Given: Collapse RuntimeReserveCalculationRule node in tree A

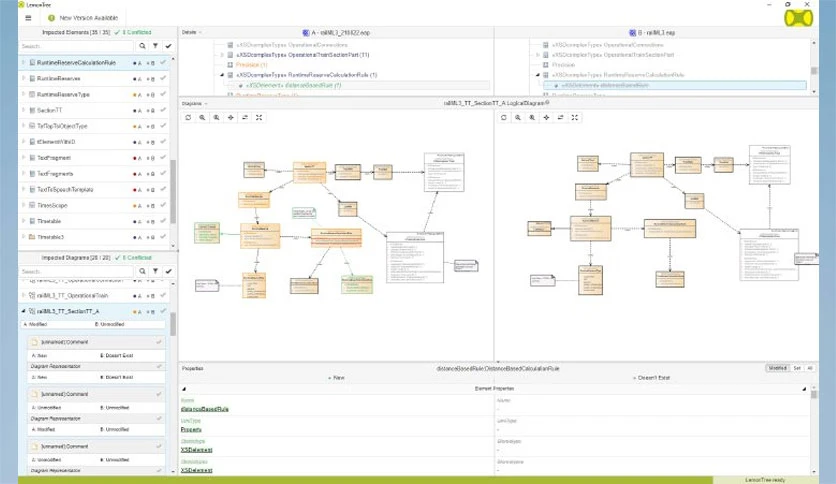Looking at the screenshot, I should point(222,75).
